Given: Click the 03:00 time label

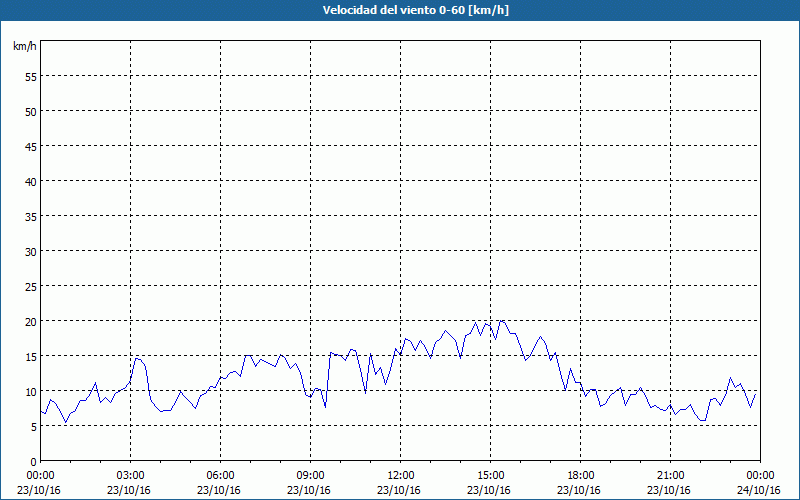Looking at the screenshot, I should coord(131,476).
